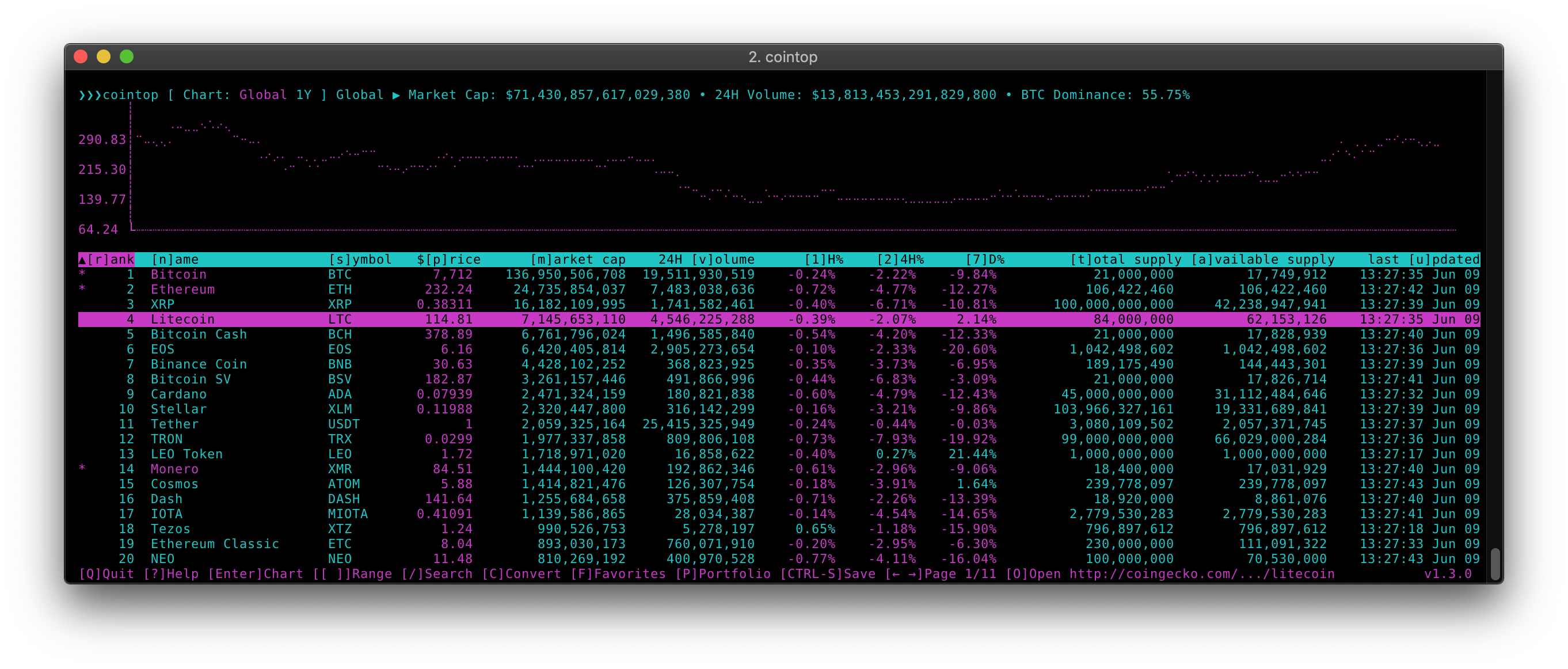Click [Enter]Chart in the status bar

[255, 574]
